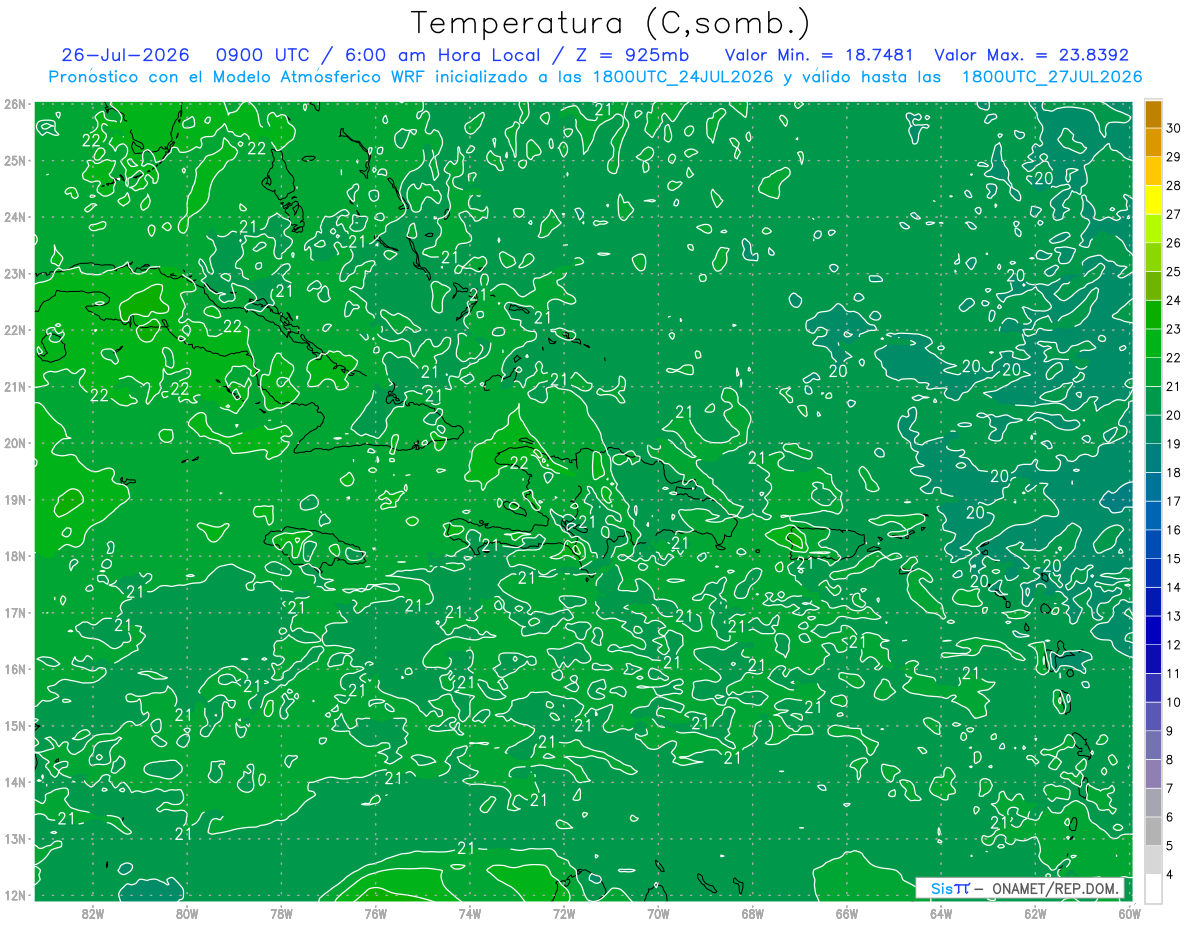The height and width of the screenshot is (927, 1200).
Task: Click the '78W' longitude label
Action: [281, 913]
